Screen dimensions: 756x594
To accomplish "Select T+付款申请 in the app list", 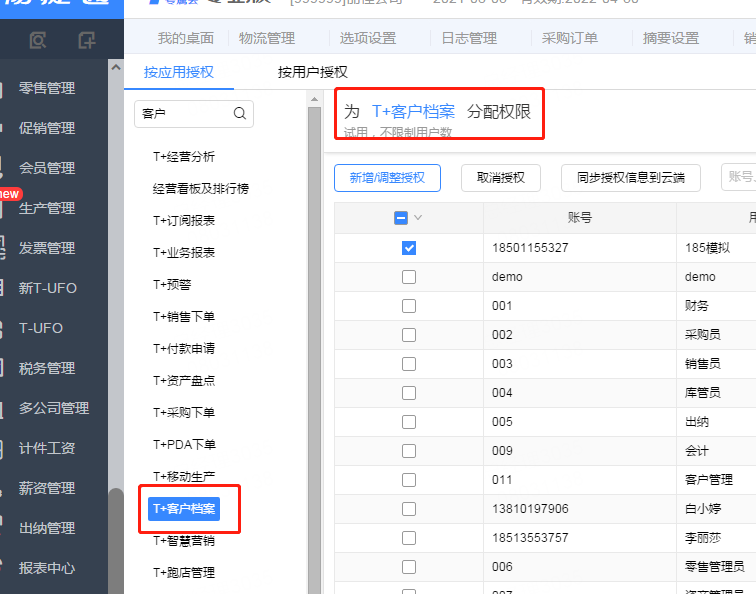I will [x=184, y=349].
